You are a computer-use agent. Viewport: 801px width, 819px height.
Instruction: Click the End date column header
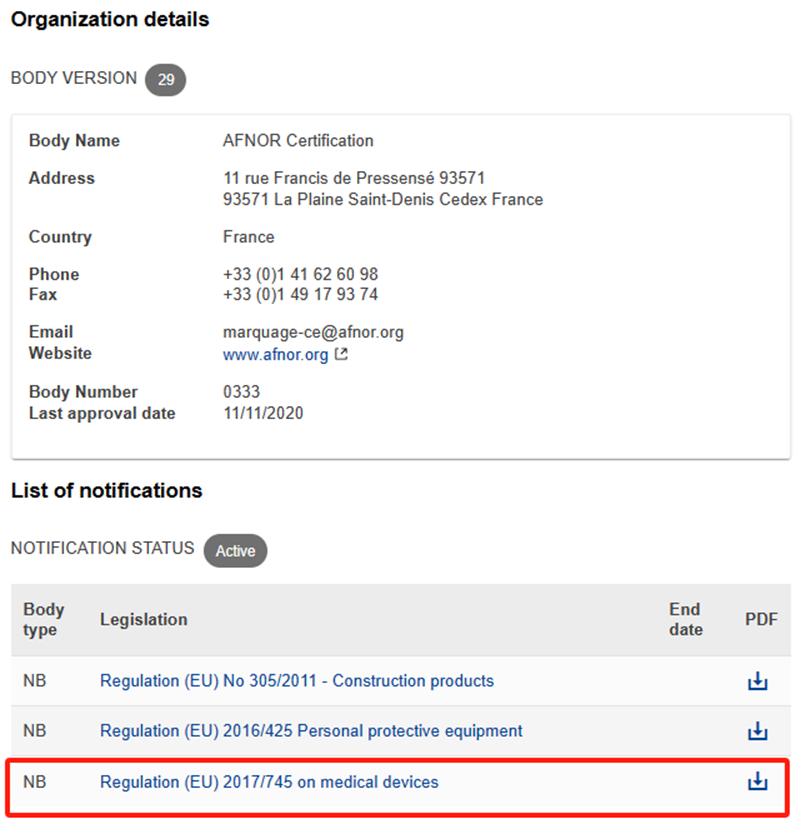click(686, 619)
